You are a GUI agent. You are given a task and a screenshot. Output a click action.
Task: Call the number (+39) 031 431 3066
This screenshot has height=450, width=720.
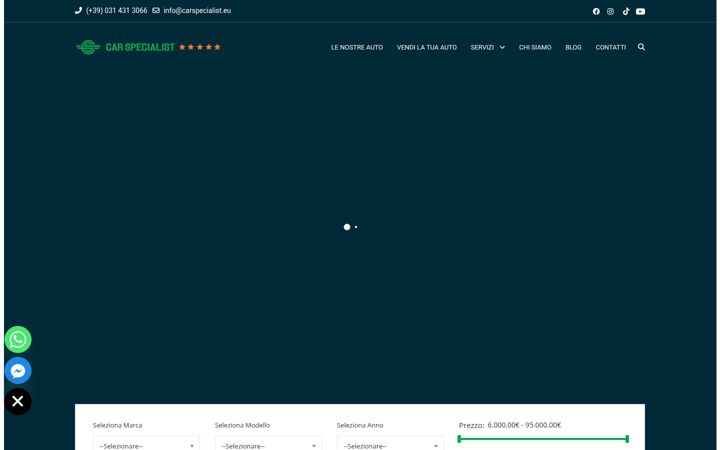pyautogui.click(x=117, y=10)
